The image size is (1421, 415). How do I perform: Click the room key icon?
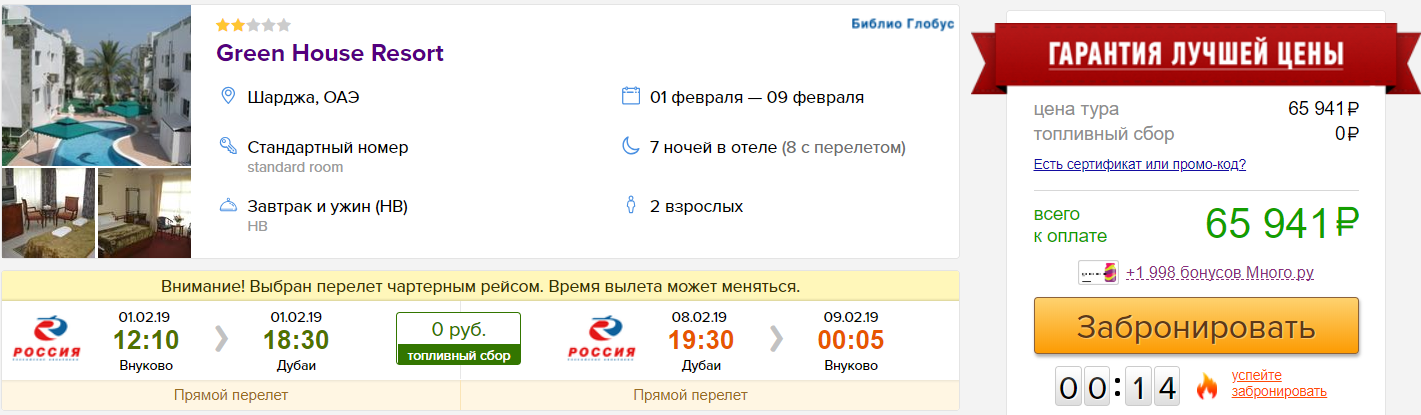pos(228,147)
